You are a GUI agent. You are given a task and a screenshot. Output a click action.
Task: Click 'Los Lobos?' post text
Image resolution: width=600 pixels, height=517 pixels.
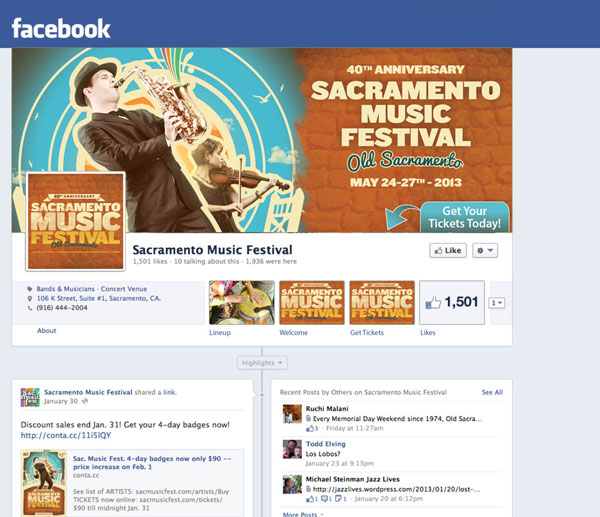tap(323, 454)
